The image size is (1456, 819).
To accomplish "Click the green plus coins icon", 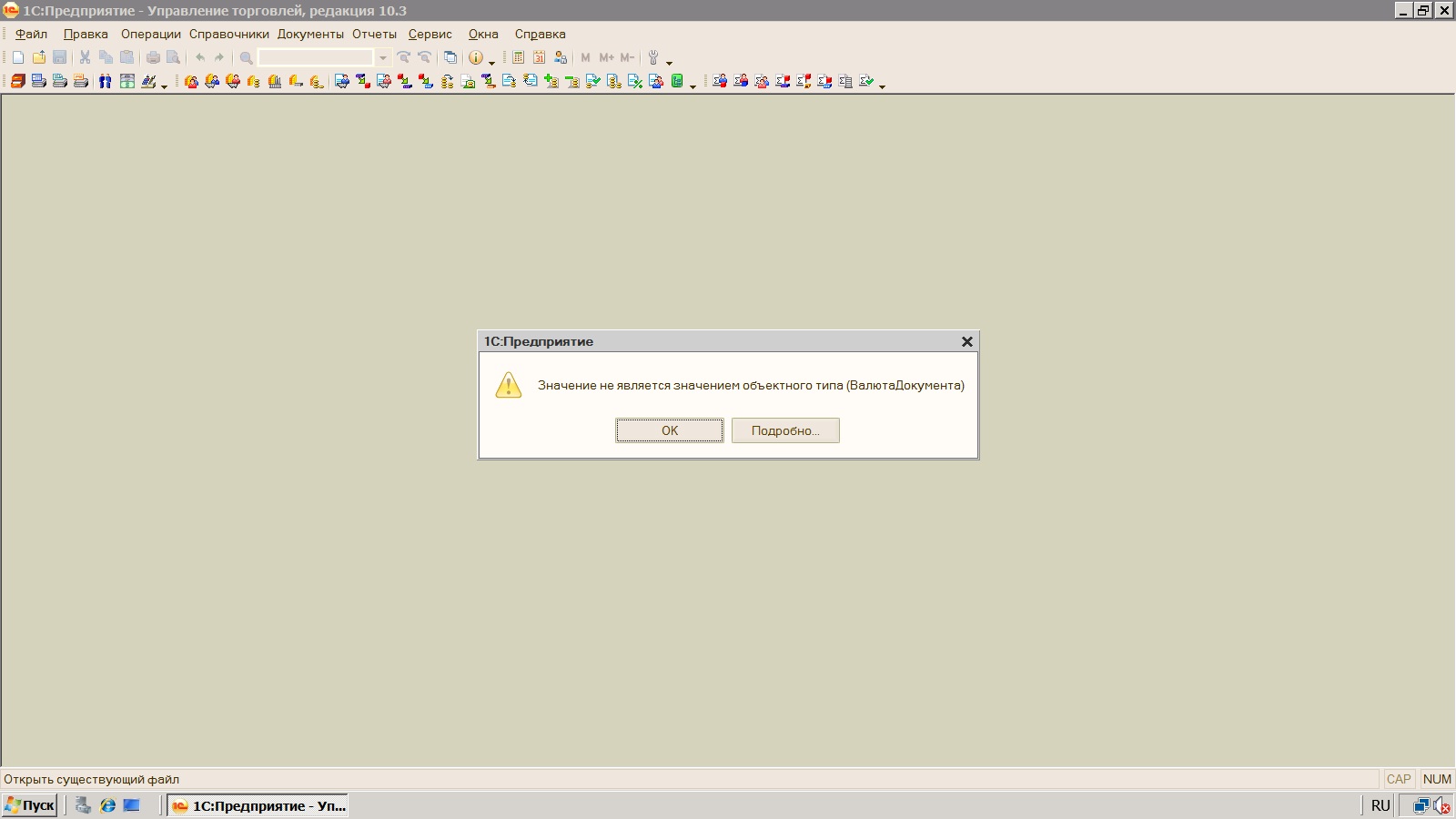I will (x=551, y=81).
